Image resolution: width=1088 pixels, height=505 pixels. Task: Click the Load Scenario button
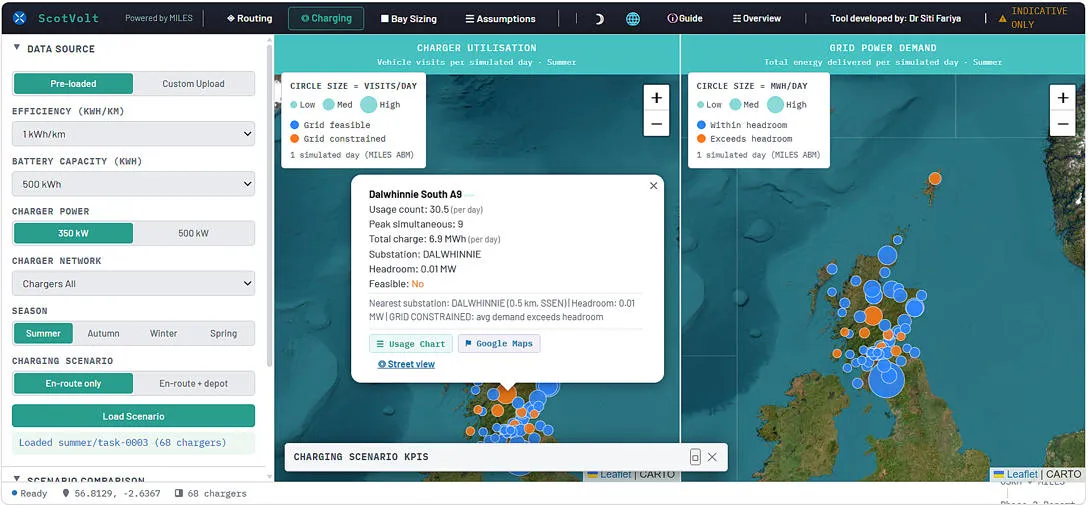133,416
